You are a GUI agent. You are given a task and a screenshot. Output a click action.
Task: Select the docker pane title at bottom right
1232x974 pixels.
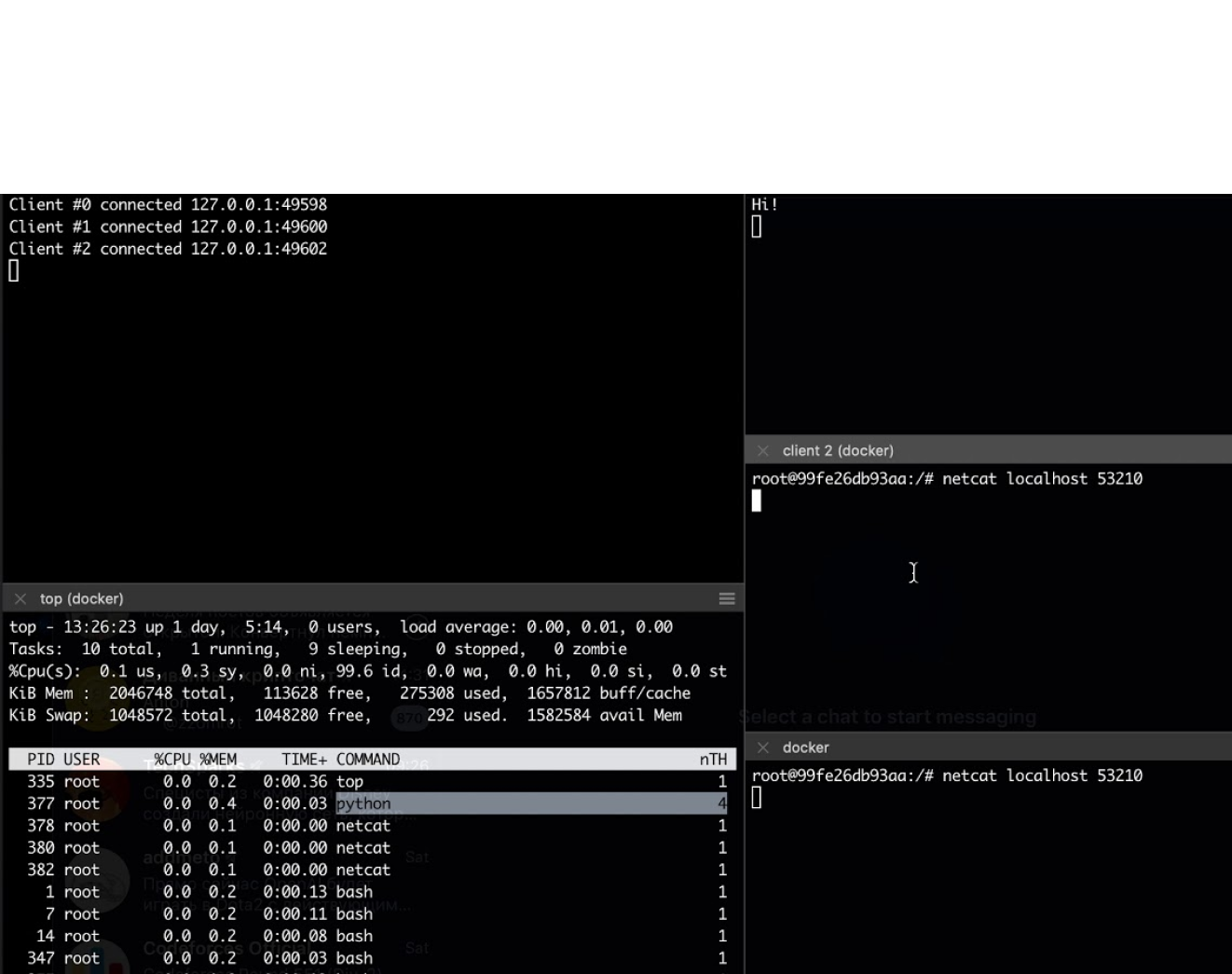806,748
